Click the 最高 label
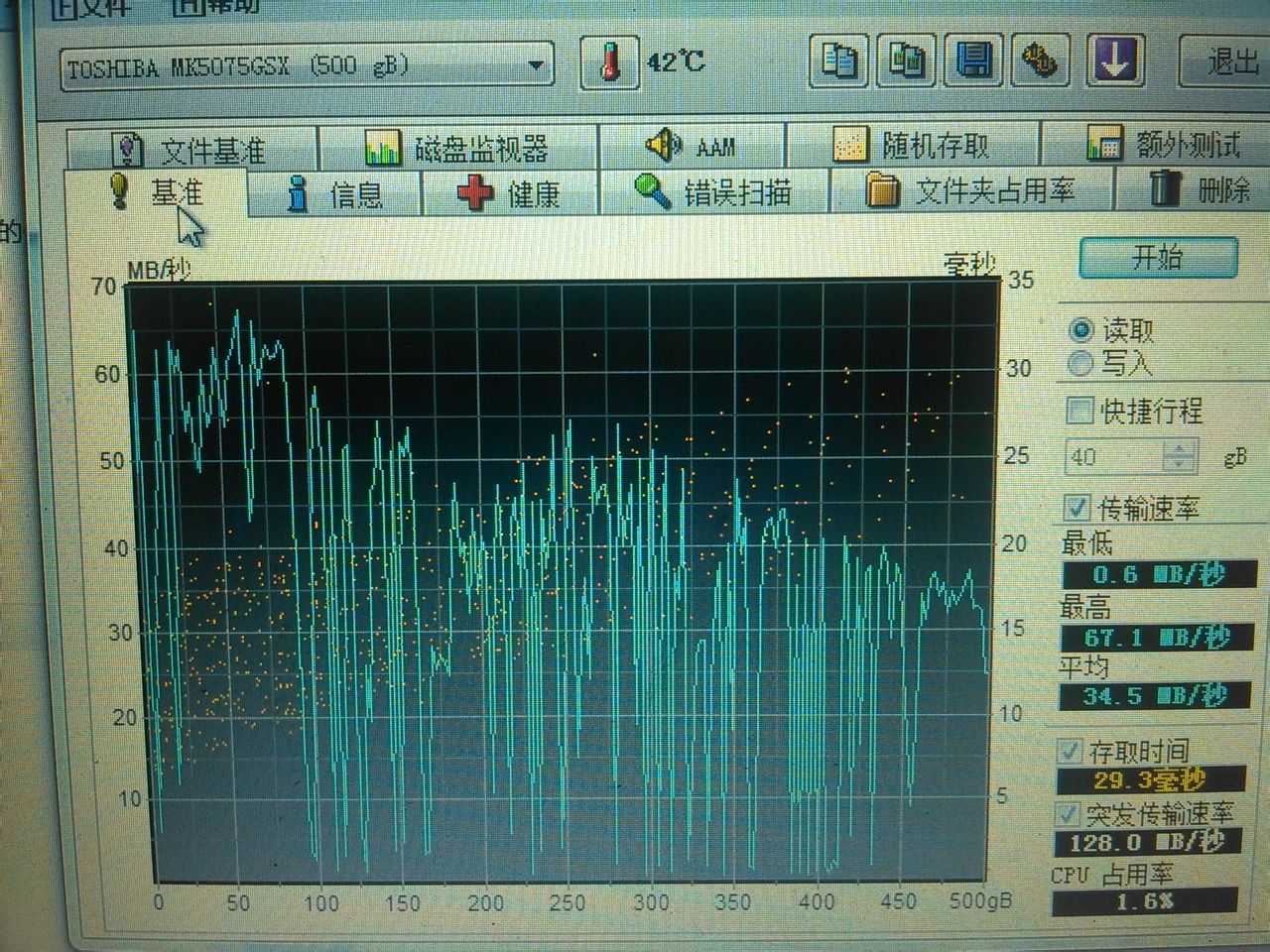The width and height of the screenshot is (1270, 952). point(1085,606)
